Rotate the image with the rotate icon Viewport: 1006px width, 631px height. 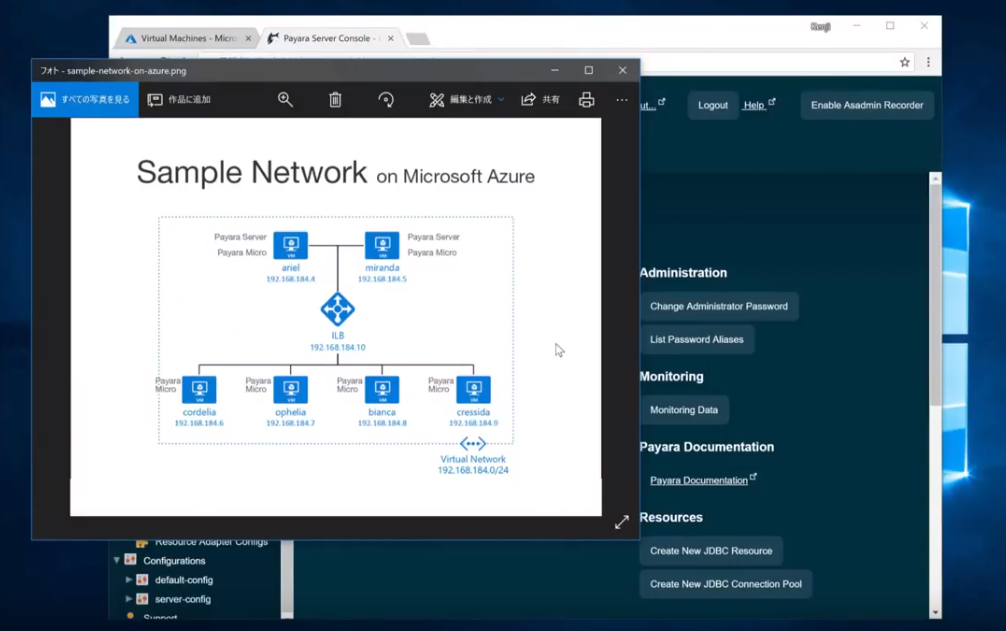point(386,100)
